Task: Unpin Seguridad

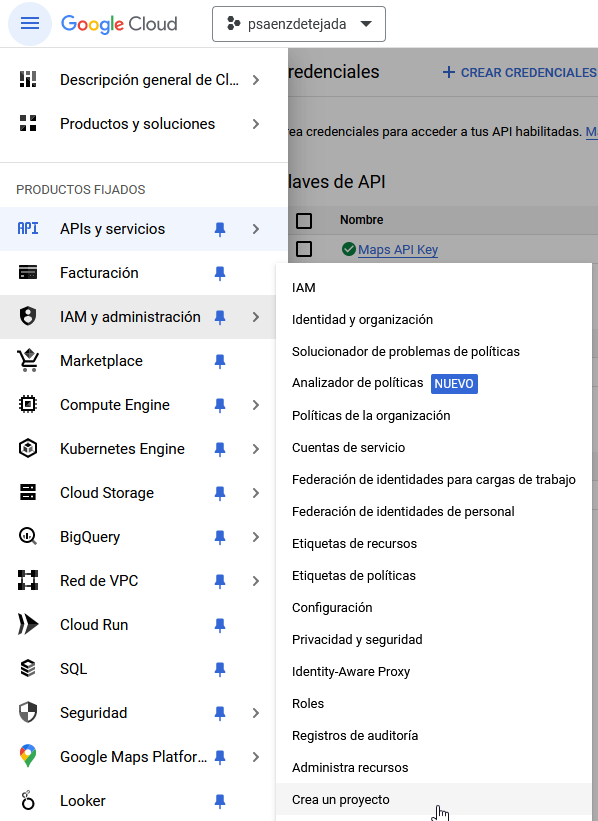Action: click(x=220, y=713)
